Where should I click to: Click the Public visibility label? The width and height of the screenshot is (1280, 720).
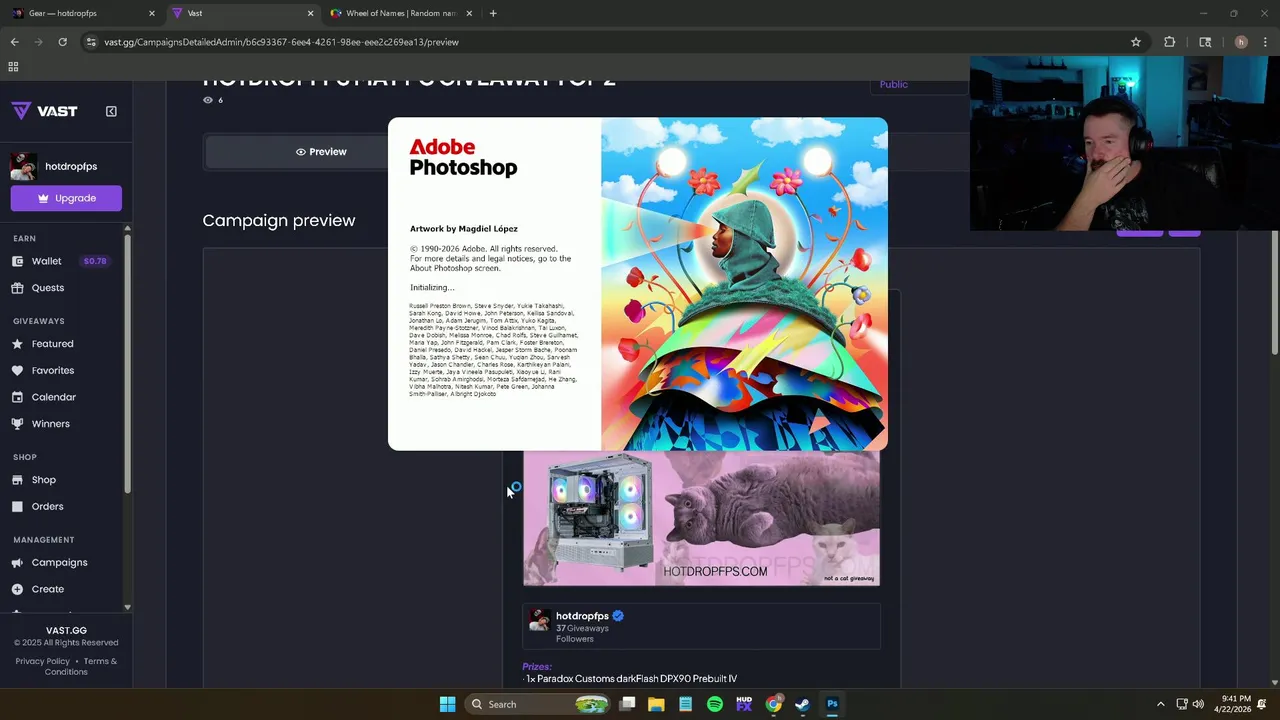tap(893, 84)
